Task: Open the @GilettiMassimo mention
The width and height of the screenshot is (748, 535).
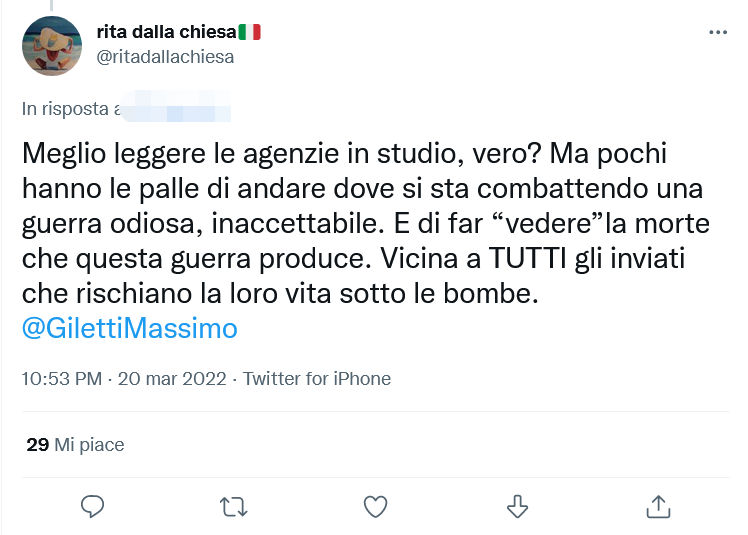Action: (129, 328)
